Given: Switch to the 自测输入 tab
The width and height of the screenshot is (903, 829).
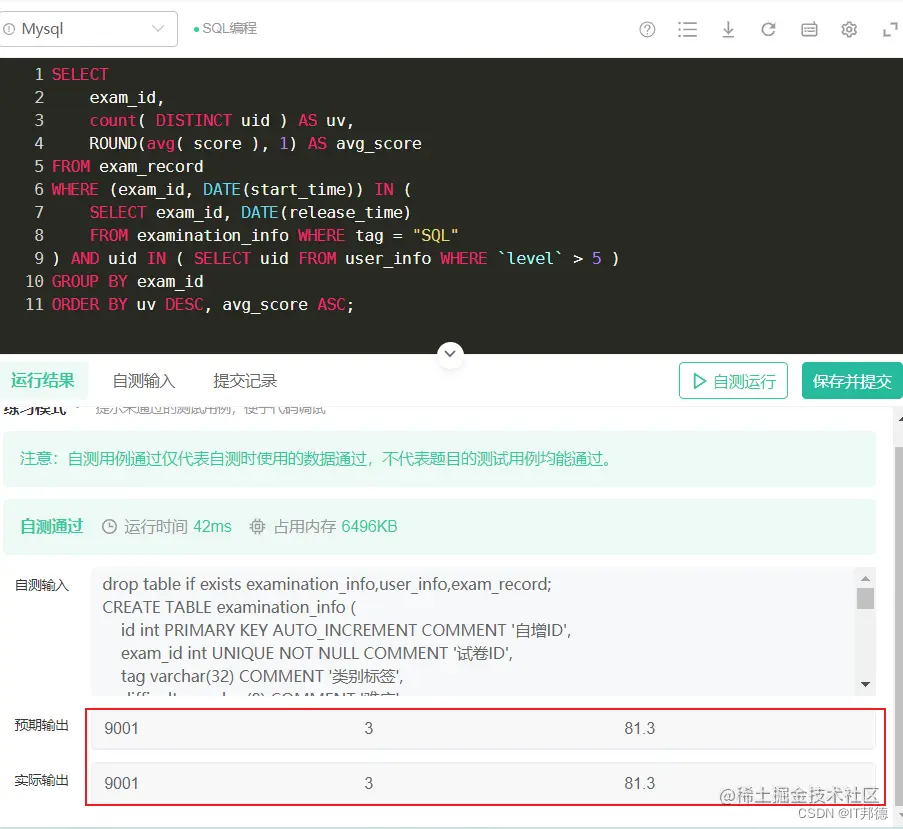Looking at the screenshot, I should [x=143, y=381].
